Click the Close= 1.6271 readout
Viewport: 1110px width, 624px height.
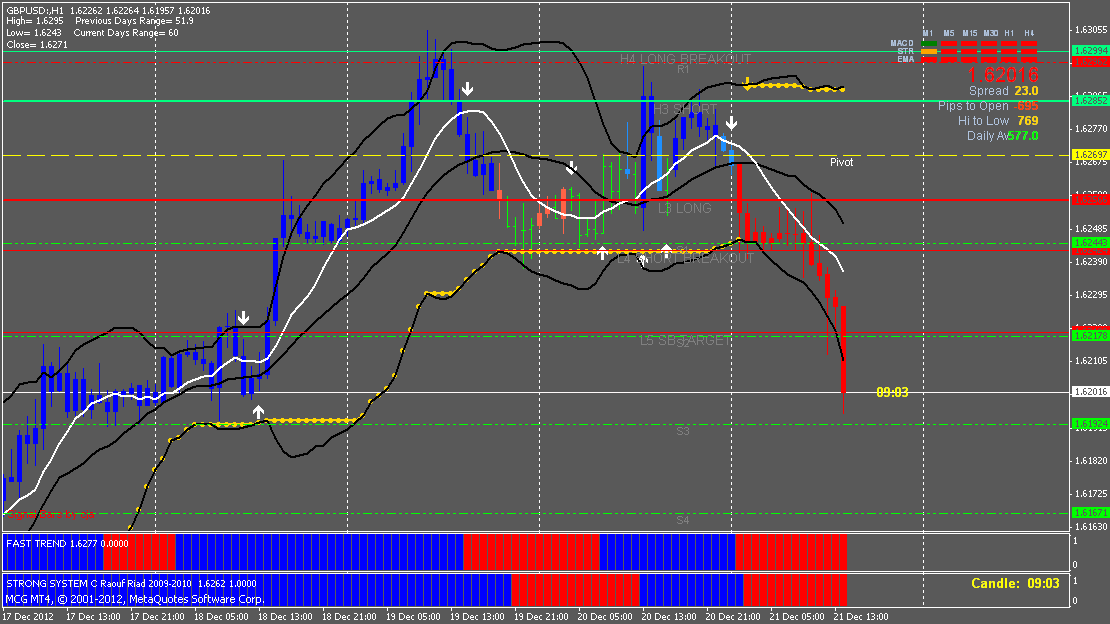coord(37,45)
